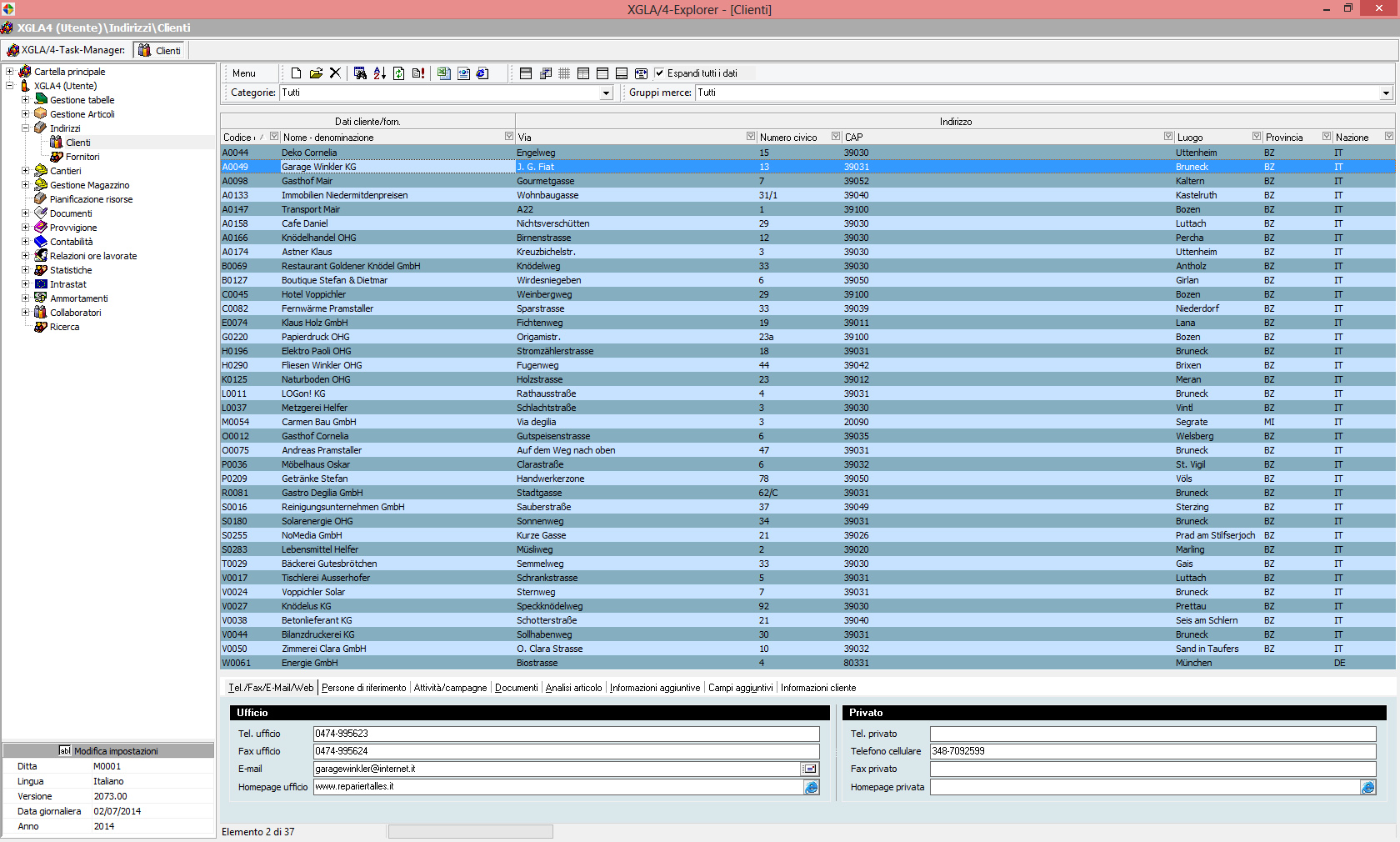
Task: Toggle filter box on Codice column header
Action: (x=274, y=136)
